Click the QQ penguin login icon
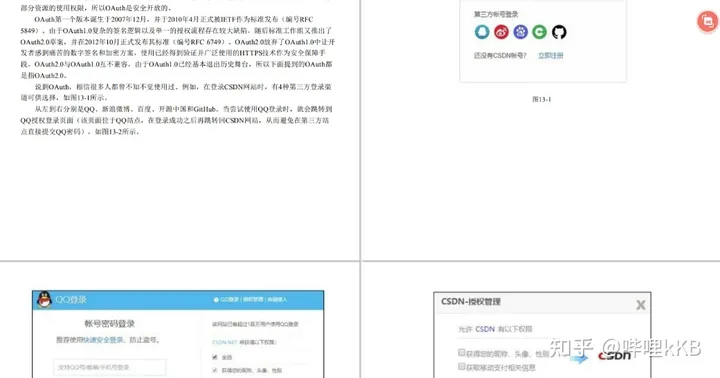The image size is (720, 378). [x=482, y=32]
